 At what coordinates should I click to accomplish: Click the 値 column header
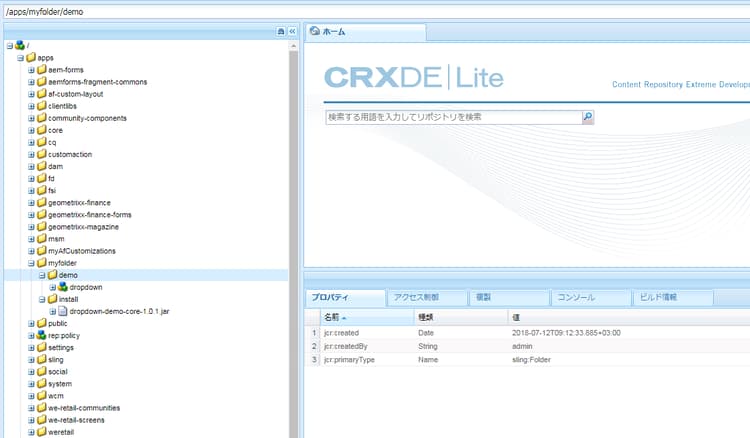click(629, 317)
